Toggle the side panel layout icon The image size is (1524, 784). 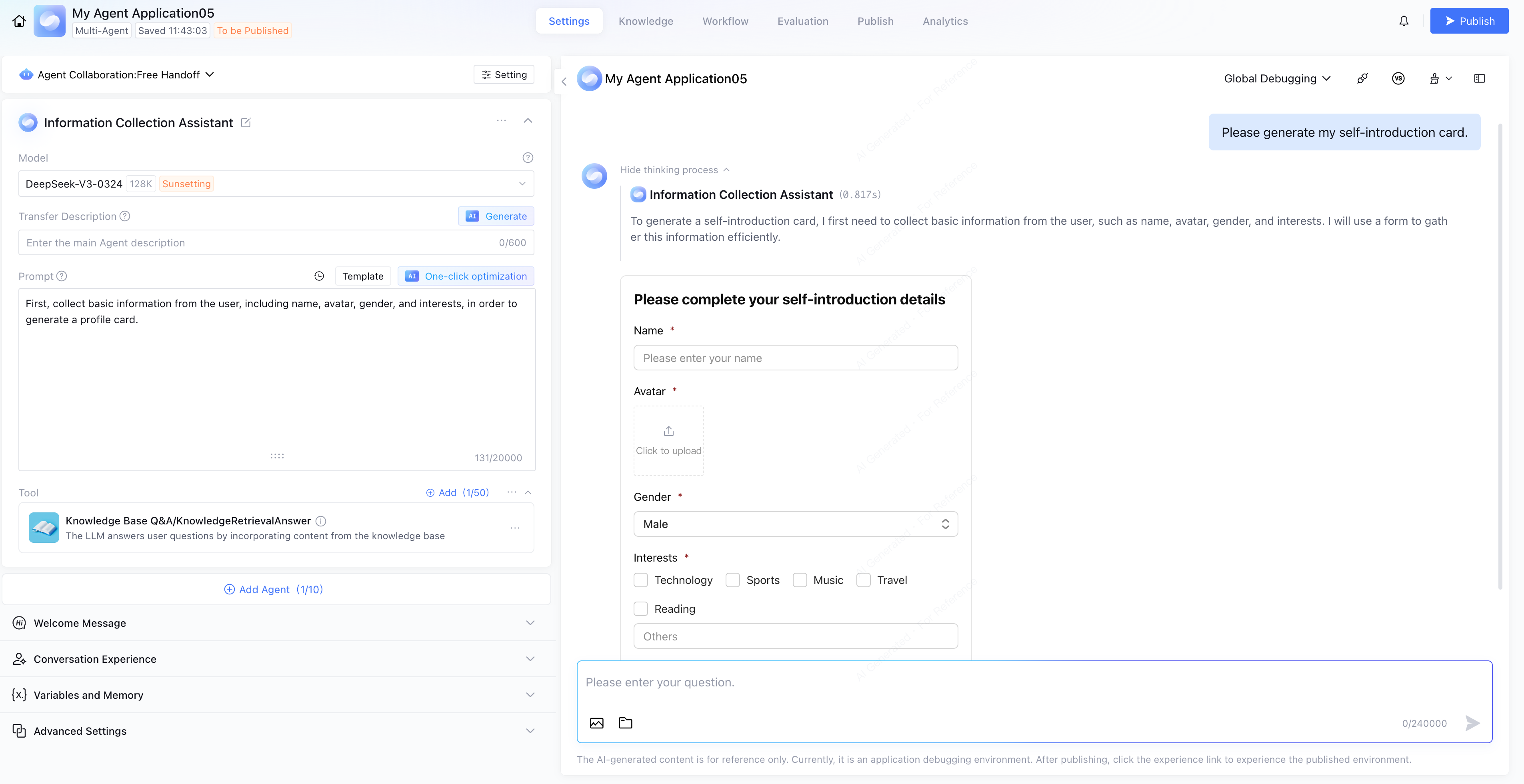(x=1479, y=79)
